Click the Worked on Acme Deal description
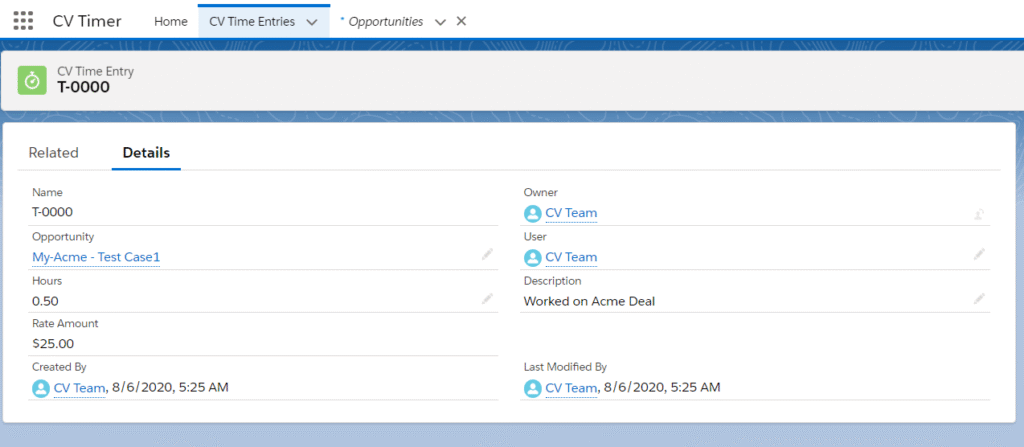1024x447 pixels. pos(589,301)
